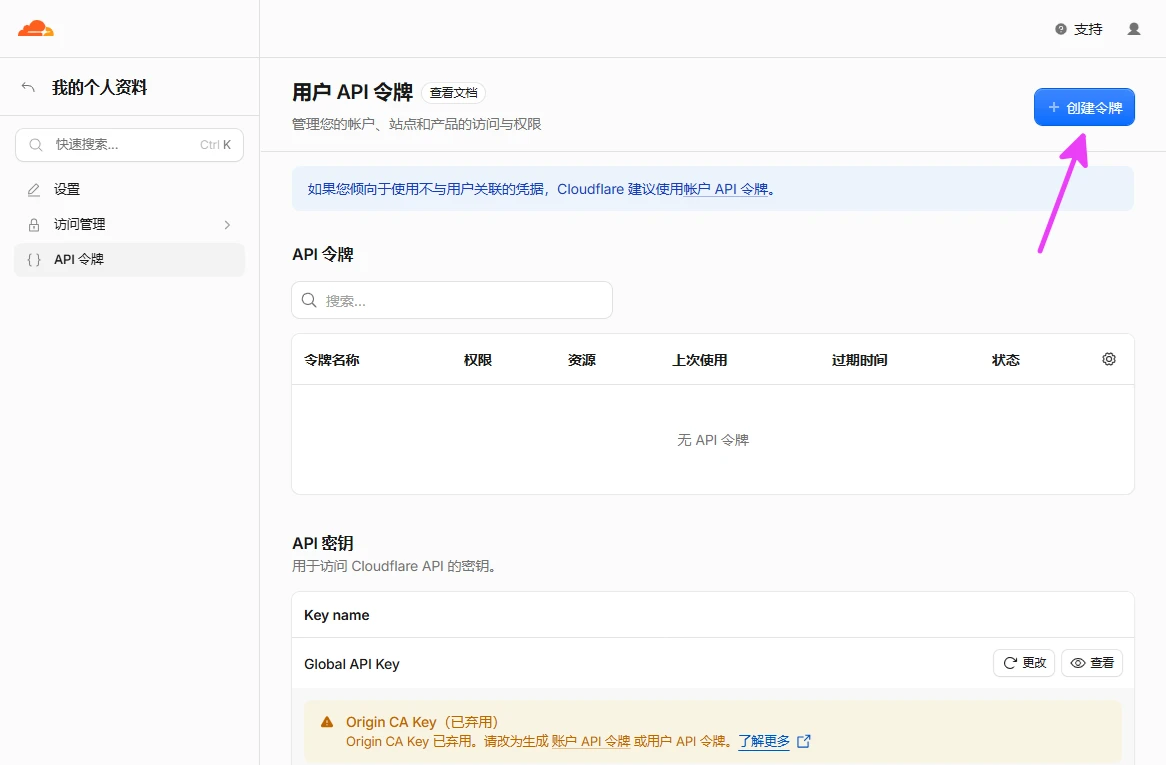Viewport: 1166px width, 765px height.
Task: Click the 无 API 令牌 empty message
Action: (712, 440)
